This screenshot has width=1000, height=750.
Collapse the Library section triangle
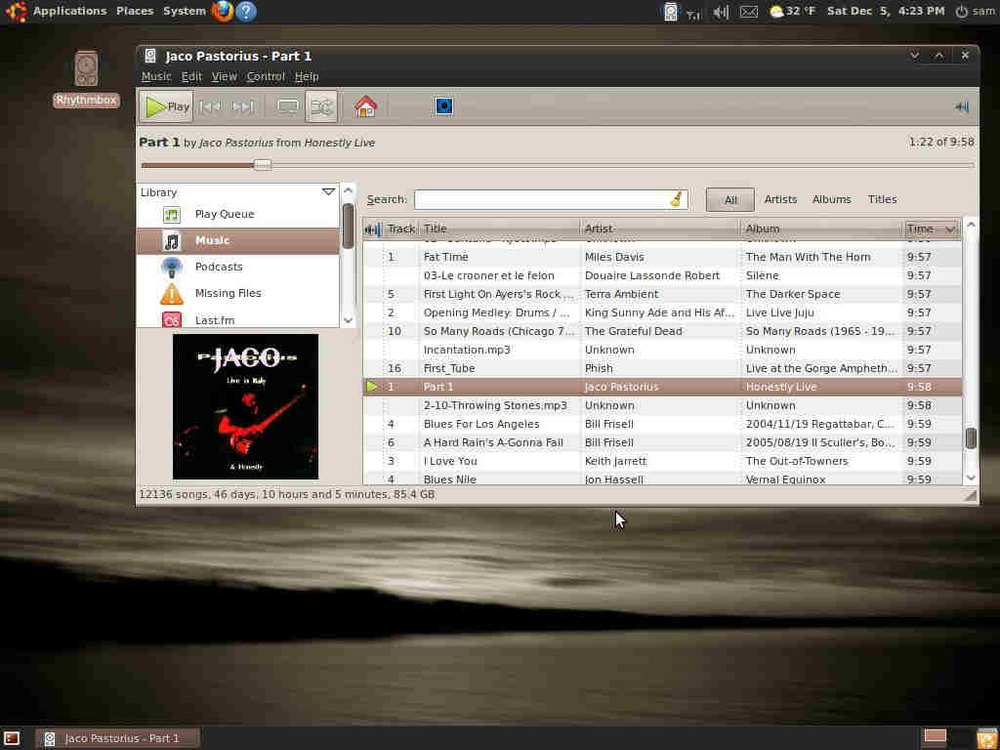coord(328,192)
